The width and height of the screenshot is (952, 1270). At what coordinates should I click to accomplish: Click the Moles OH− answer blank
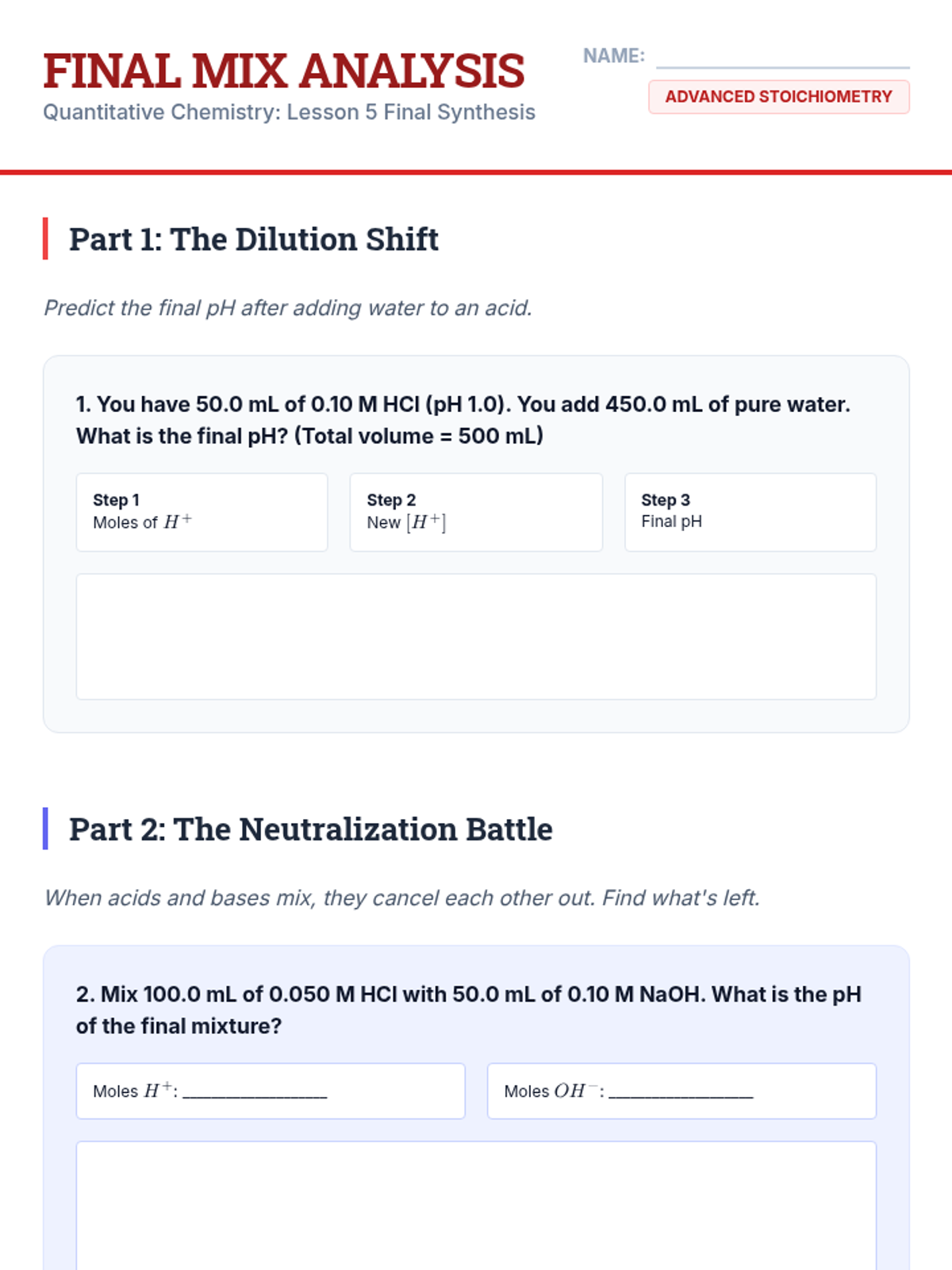[681, 1092]
